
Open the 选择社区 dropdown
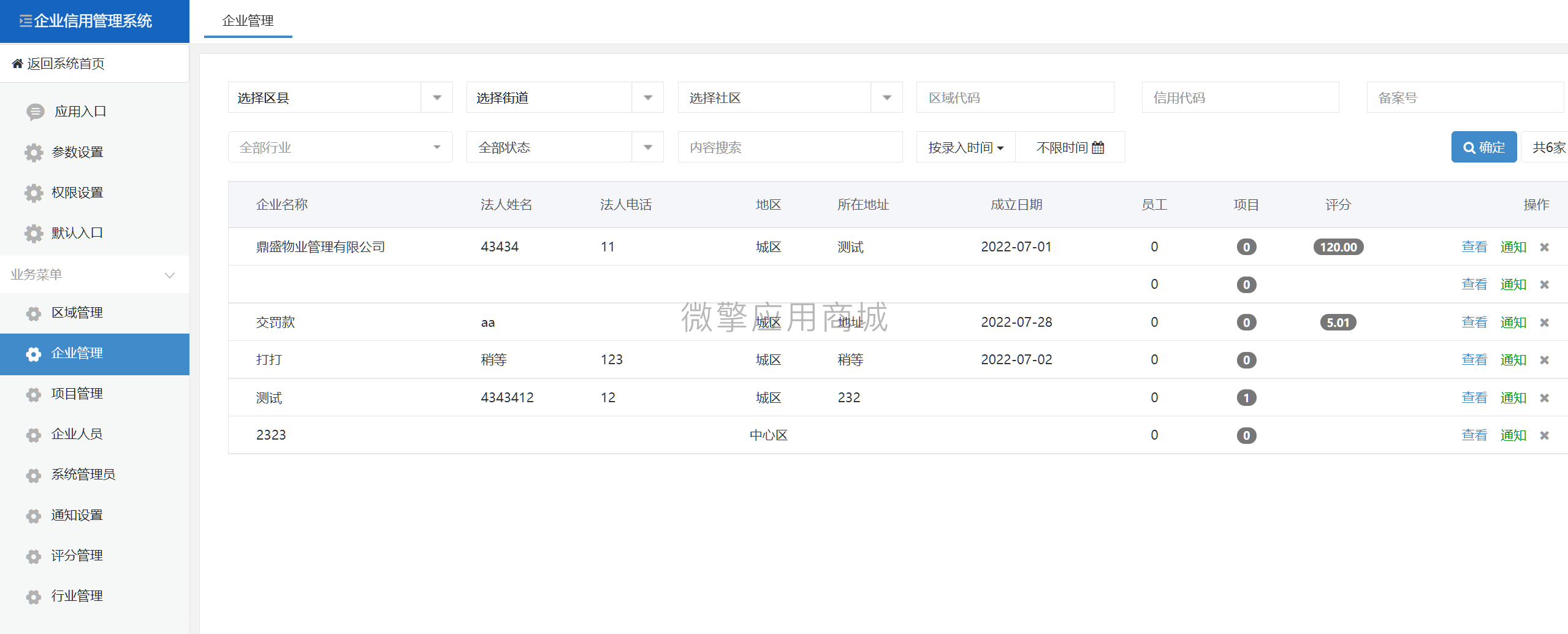point(790,97)
